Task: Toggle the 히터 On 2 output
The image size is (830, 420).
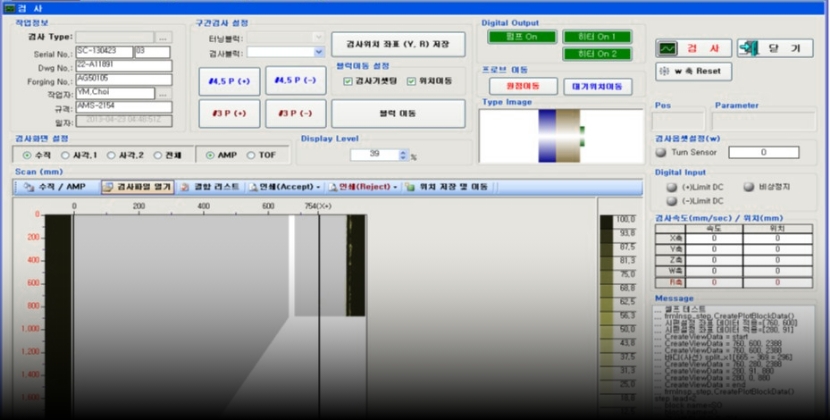Action: [x=597, y=54]
